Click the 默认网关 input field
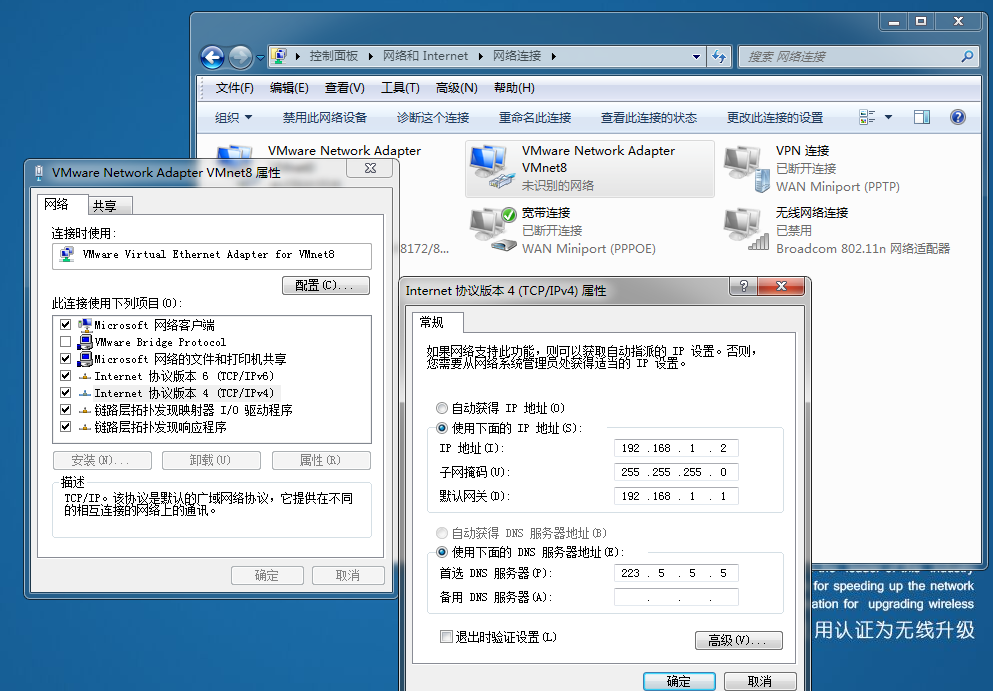 pos(676,497)
